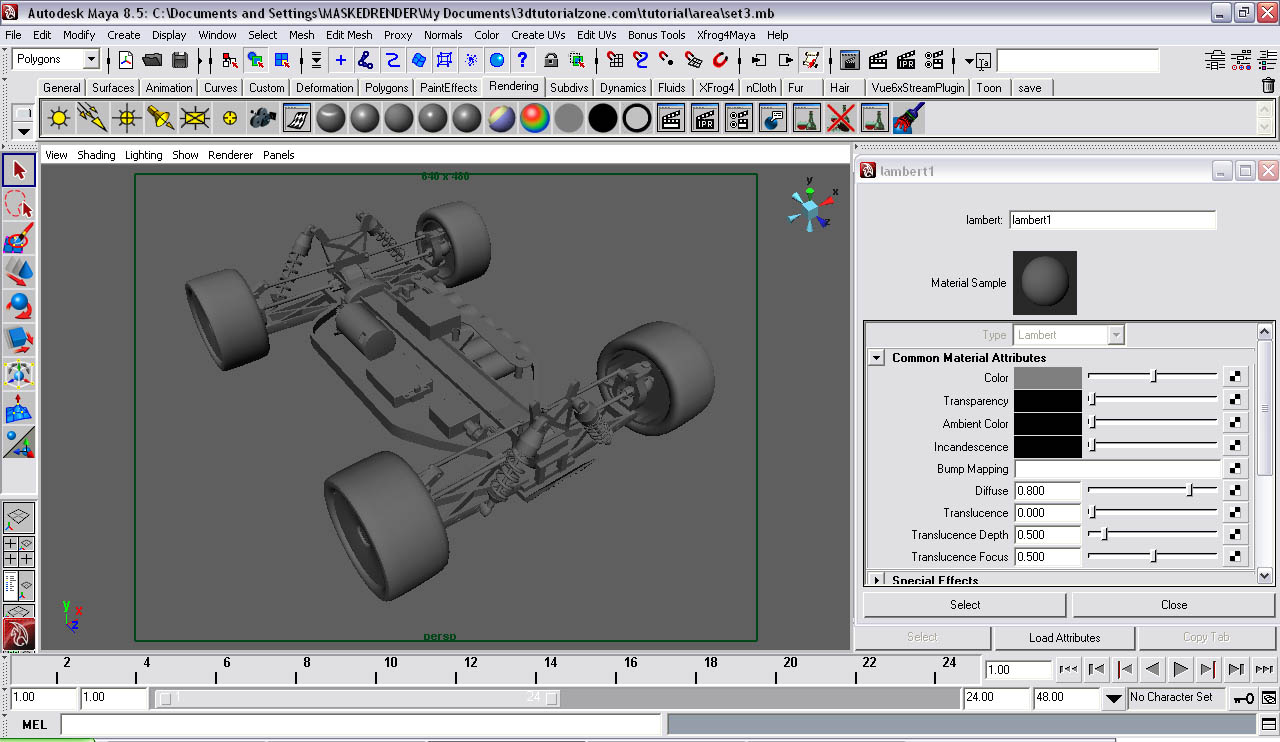Click the IPR render icon on the shelf
The height and width of the screenshot is (742, 1280).
click(705, 119)
